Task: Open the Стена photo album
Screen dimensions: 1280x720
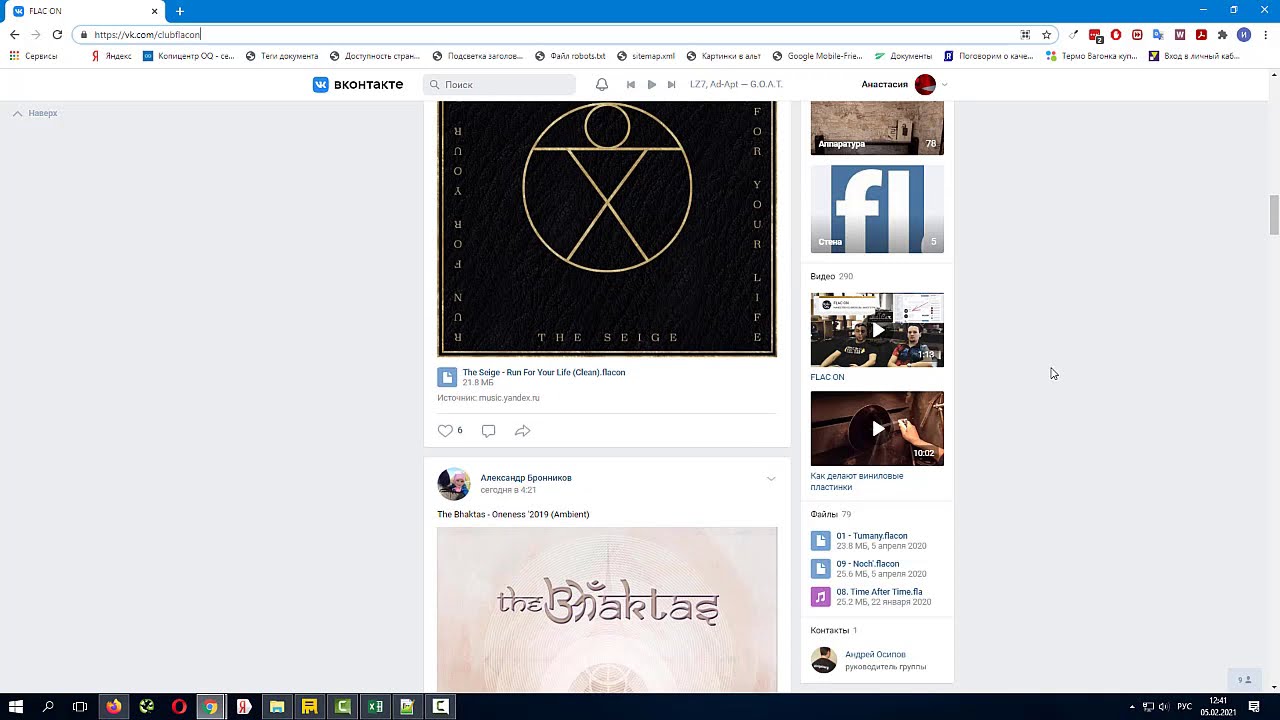Action: coord(877,209)
